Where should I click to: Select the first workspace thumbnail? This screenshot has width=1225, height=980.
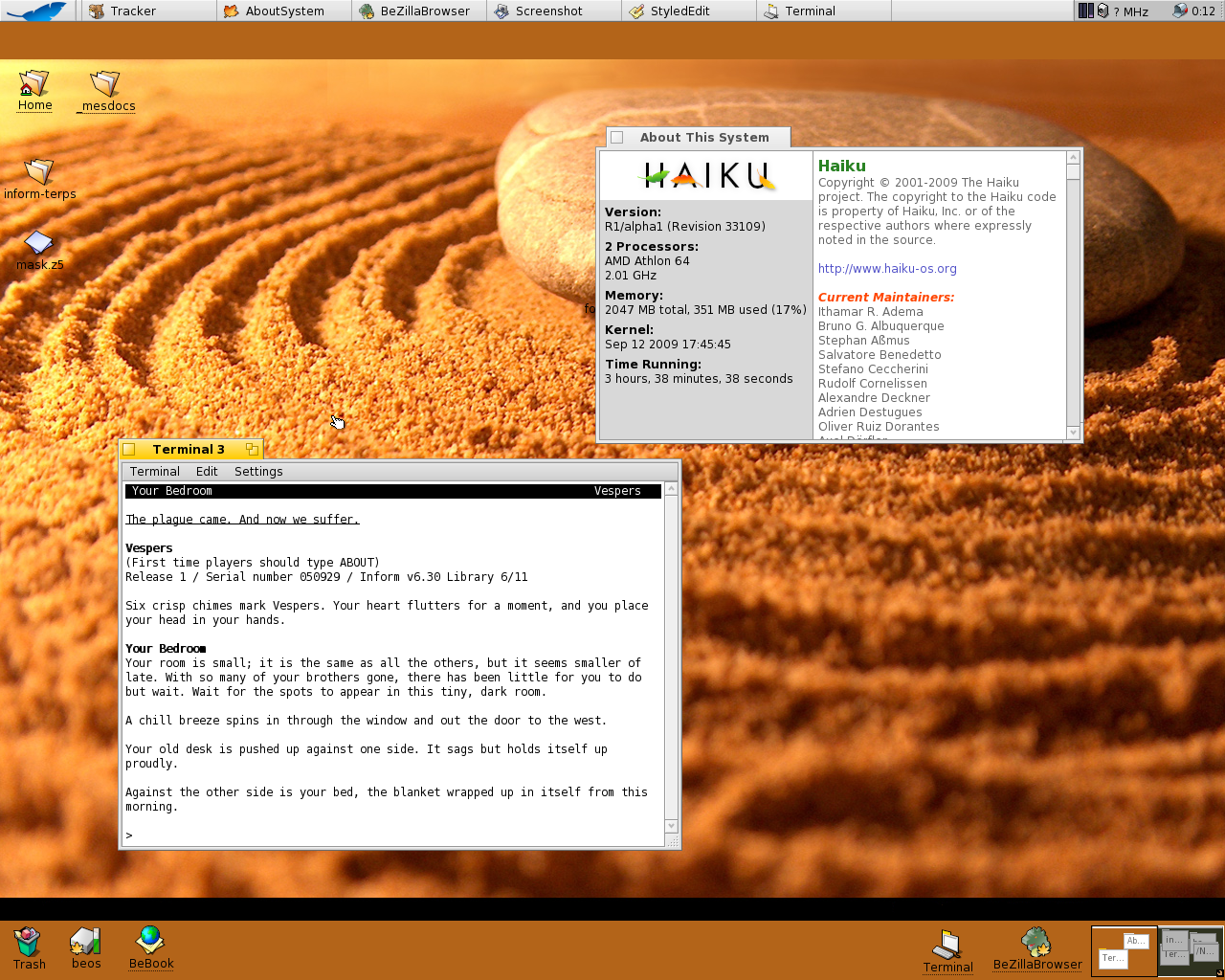point(1125,950)
